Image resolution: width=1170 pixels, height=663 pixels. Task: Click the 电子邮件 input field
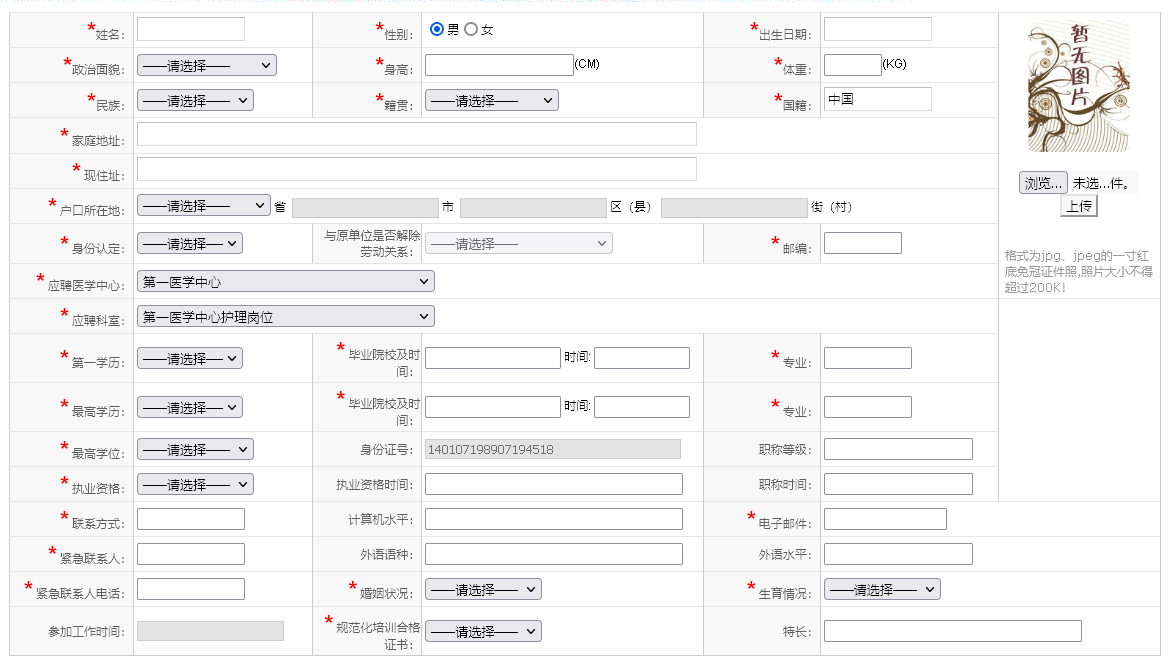coord(884,519)
